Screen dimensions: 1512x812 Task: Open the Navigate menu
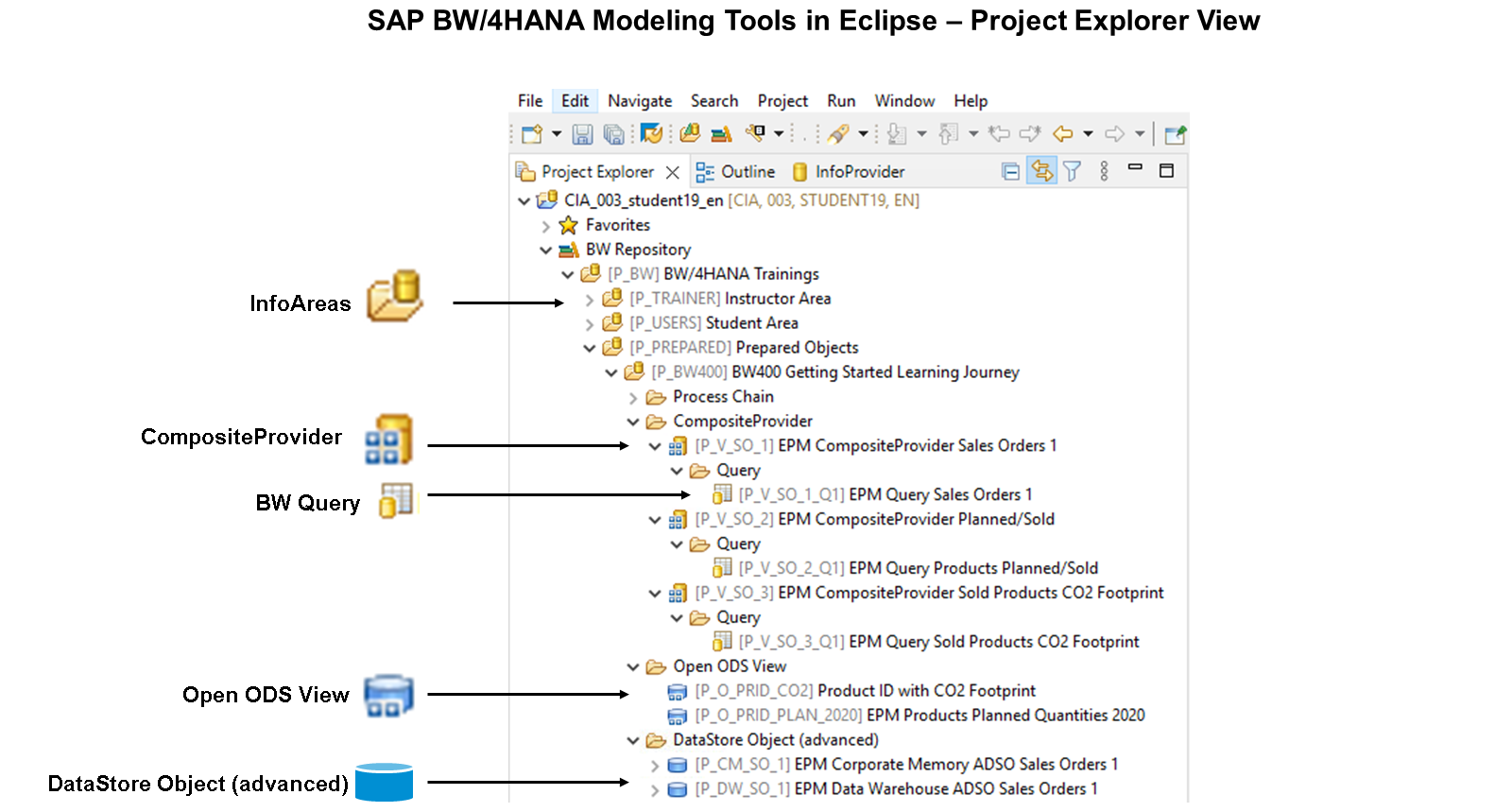click(x=640, y=101)
